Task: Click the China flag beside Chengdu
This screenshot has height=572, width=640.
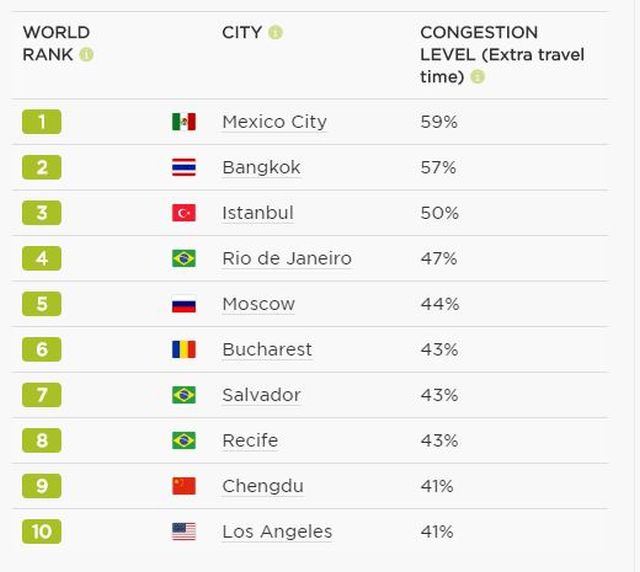Action: [x=183, y=486]
